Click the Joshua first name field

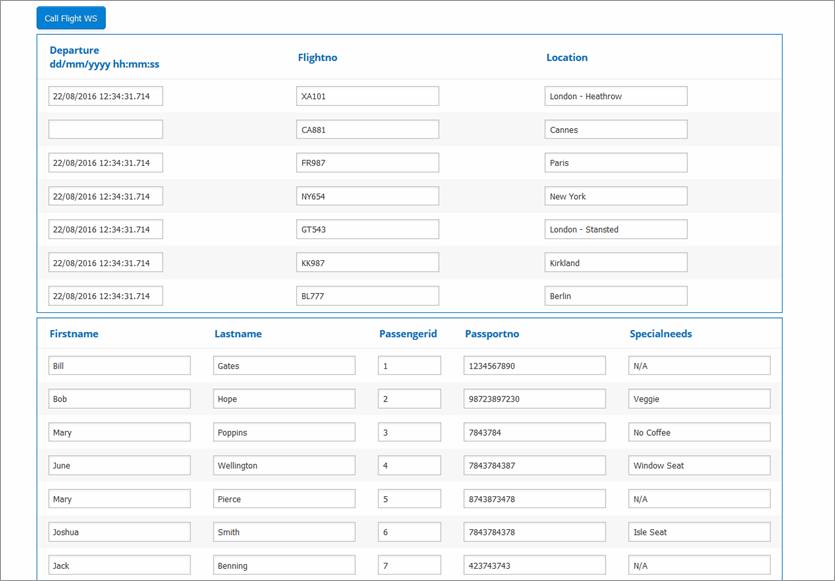(119, 533)
